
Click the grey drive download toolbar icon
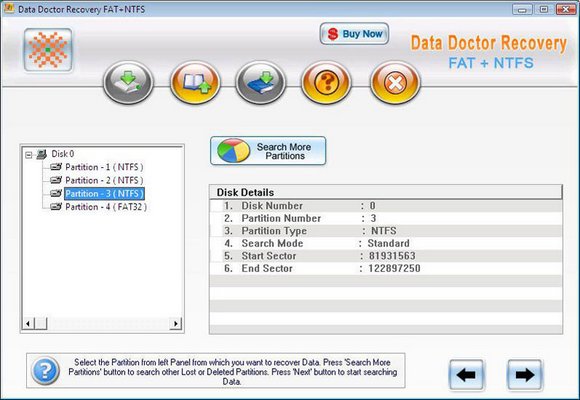click(128, 83)
